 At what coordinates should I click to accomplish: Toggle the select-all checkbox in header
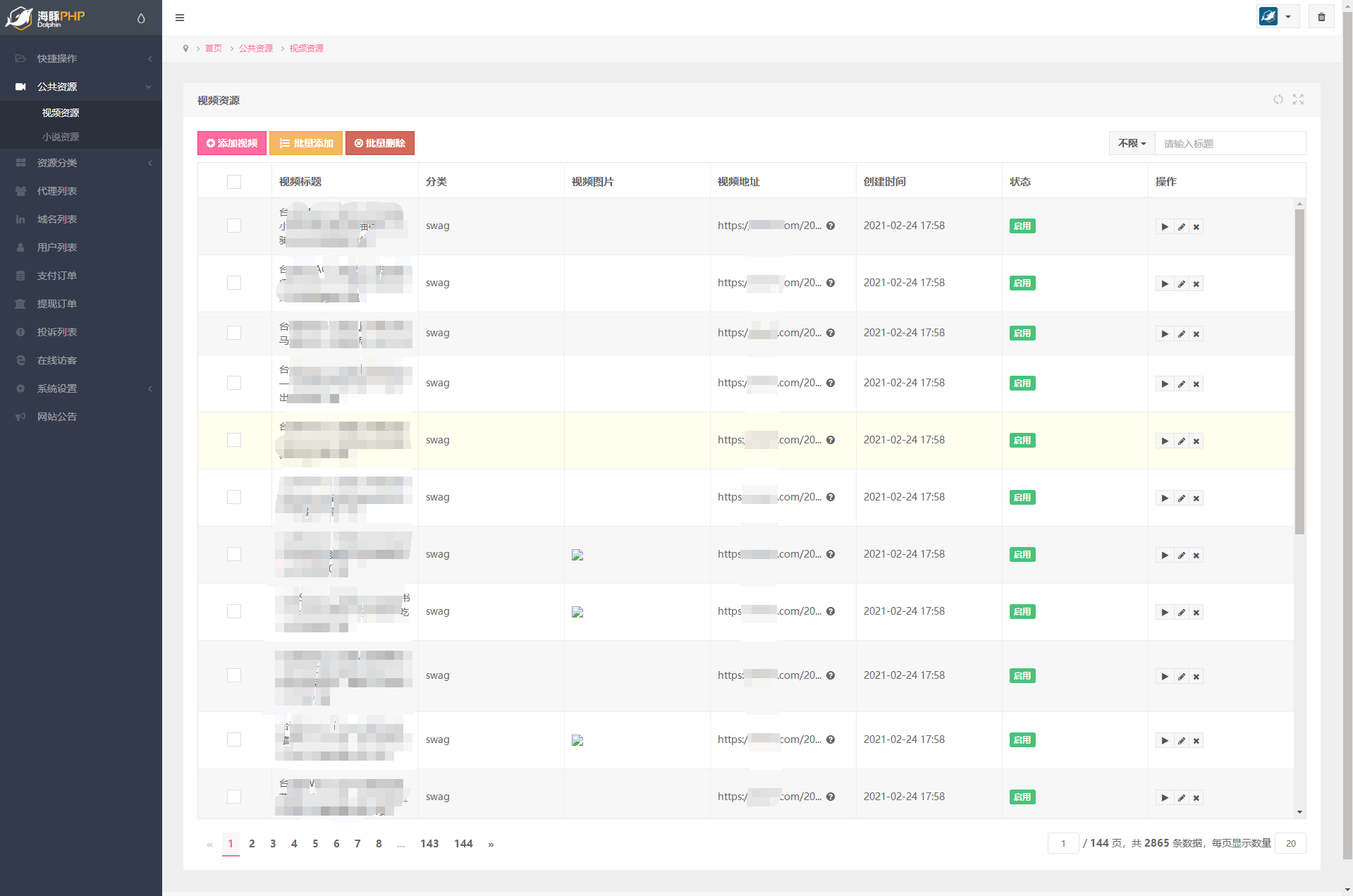click(234, 182)
